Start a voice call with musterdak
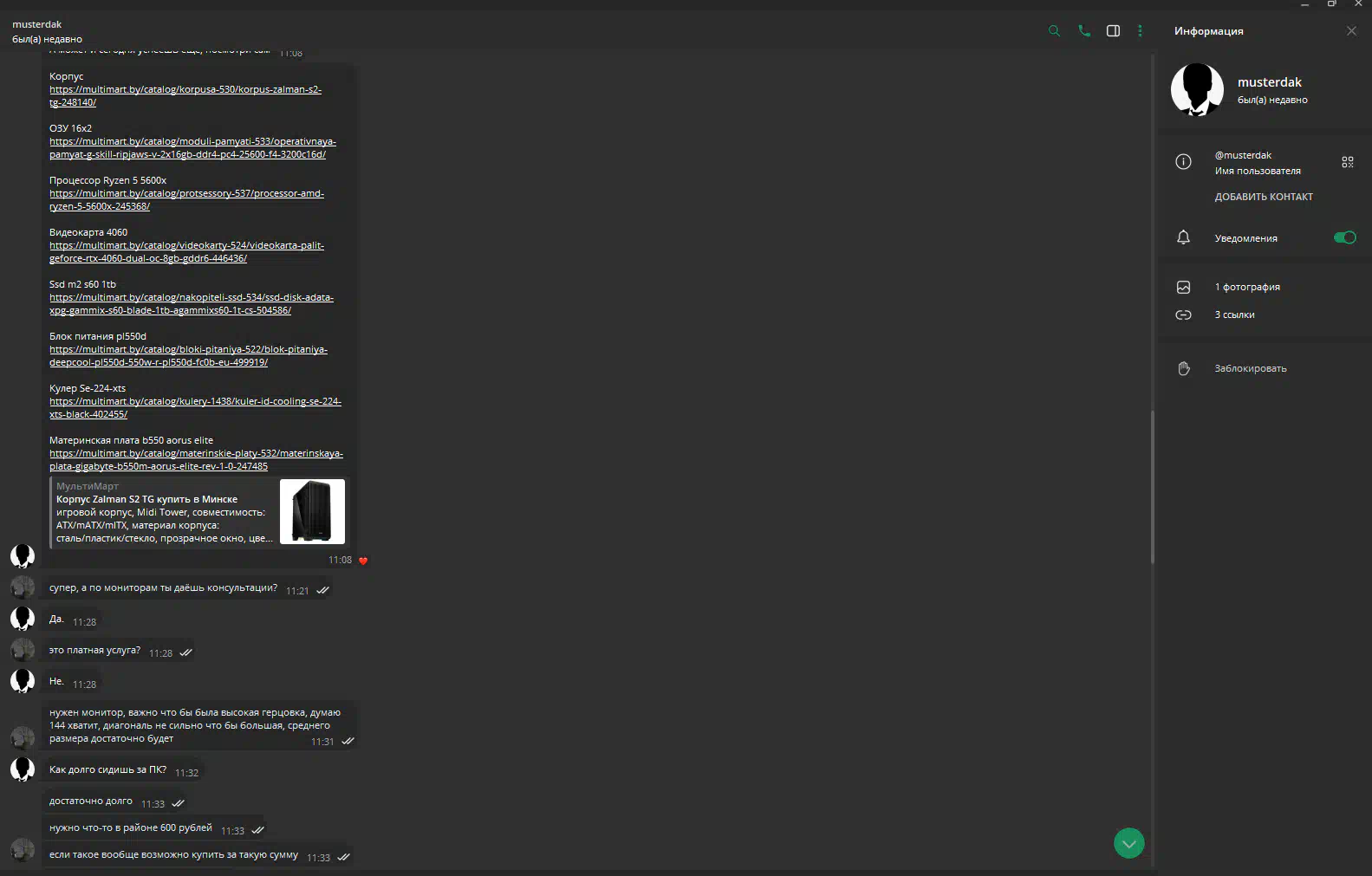The width and height of the screenshot is (1372, 876). click(1083, 31)
